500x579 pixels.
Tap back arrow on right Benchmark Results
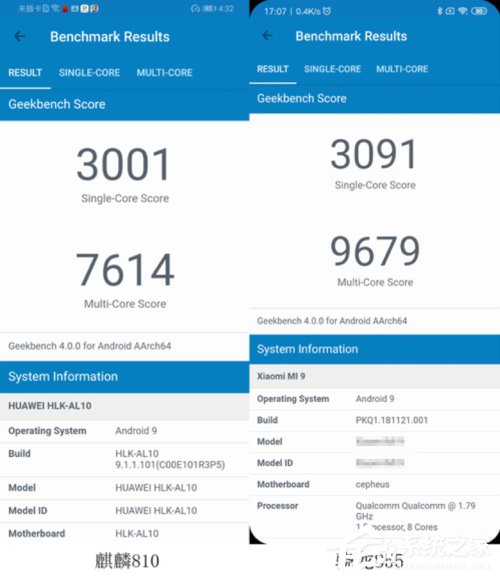267,35
